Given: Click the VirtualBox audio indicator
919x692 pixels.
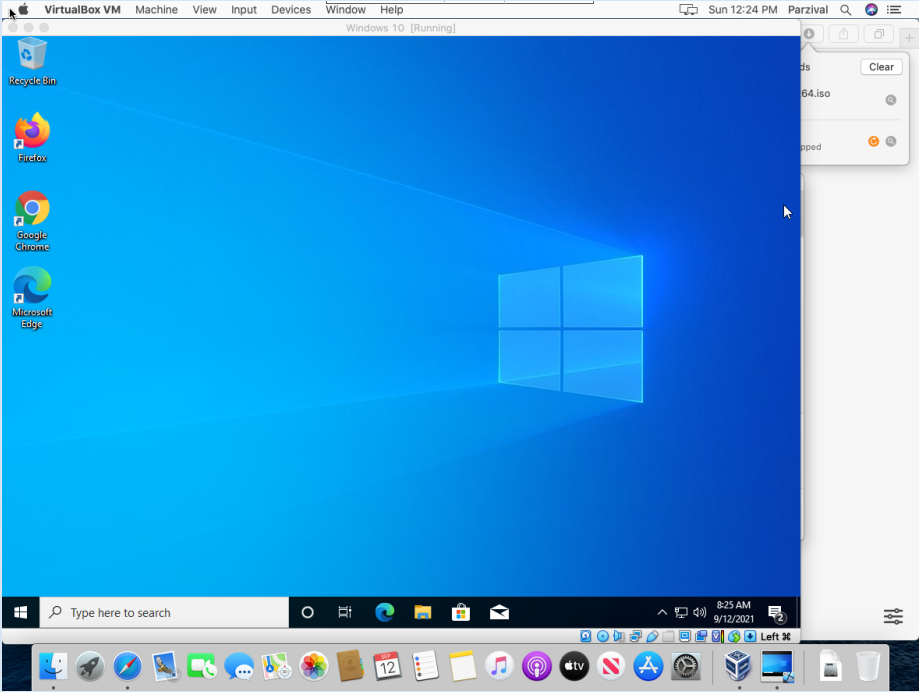Looking at the screenshot, I should tap(619, 636).
